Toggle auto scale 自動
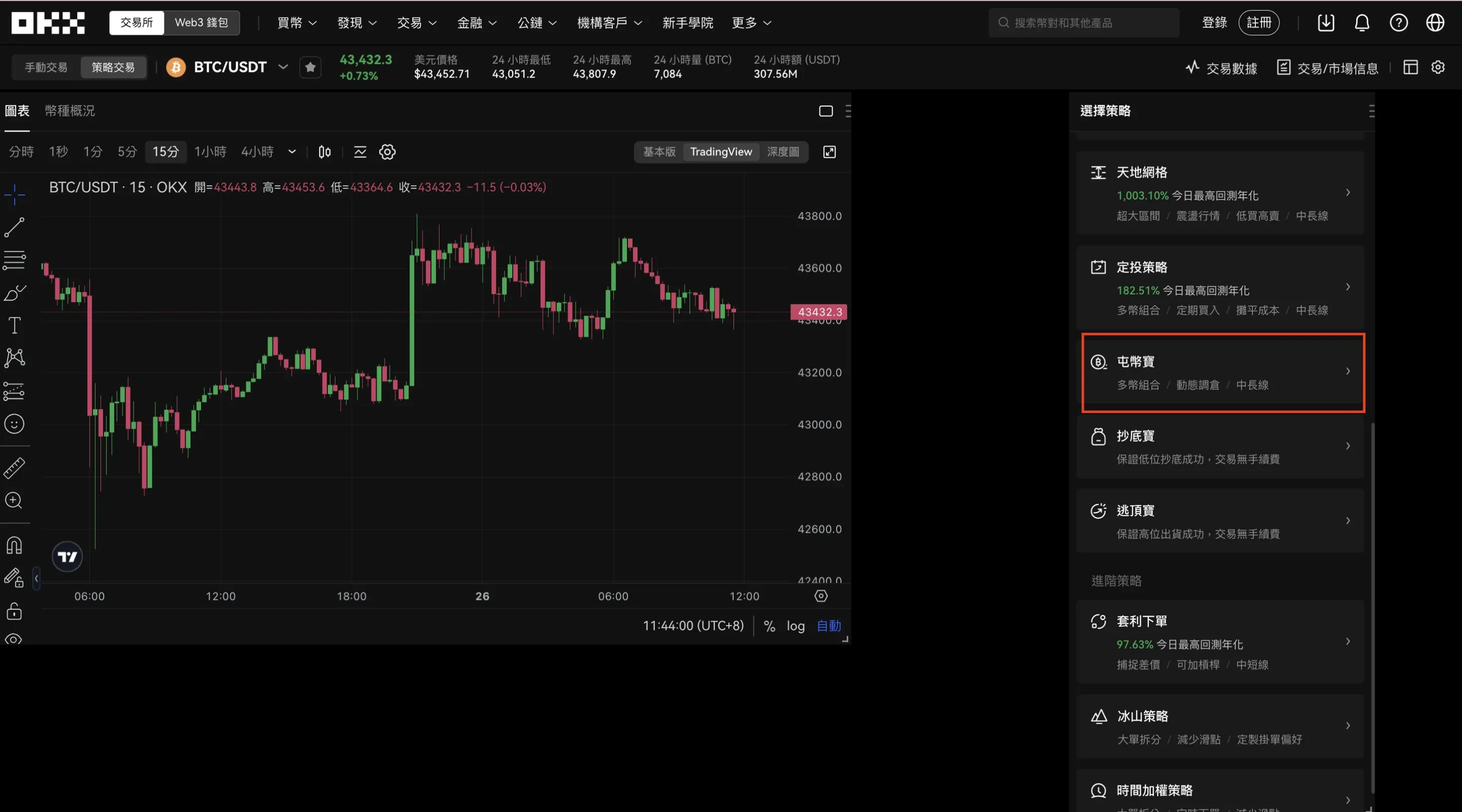The width and height of the screenshot is (1462, 812). (828, 626)
